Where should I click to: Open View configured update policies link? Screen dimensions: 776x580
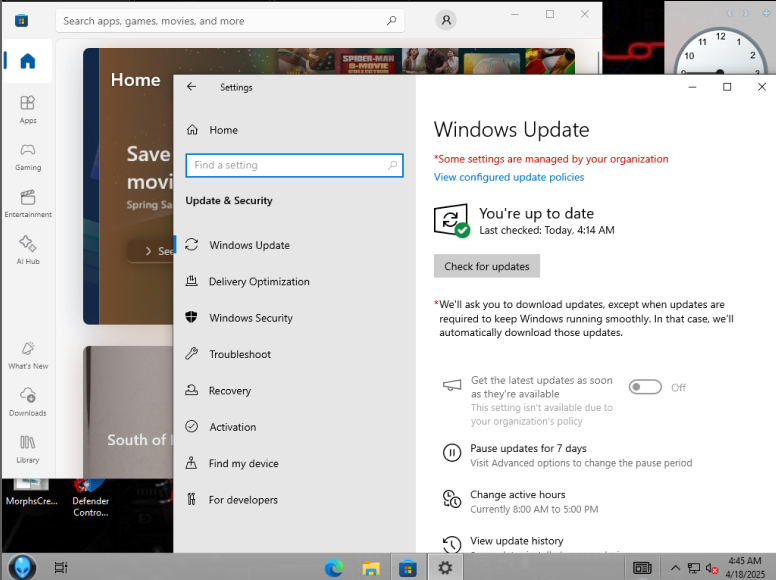click(x=509, y=177)
